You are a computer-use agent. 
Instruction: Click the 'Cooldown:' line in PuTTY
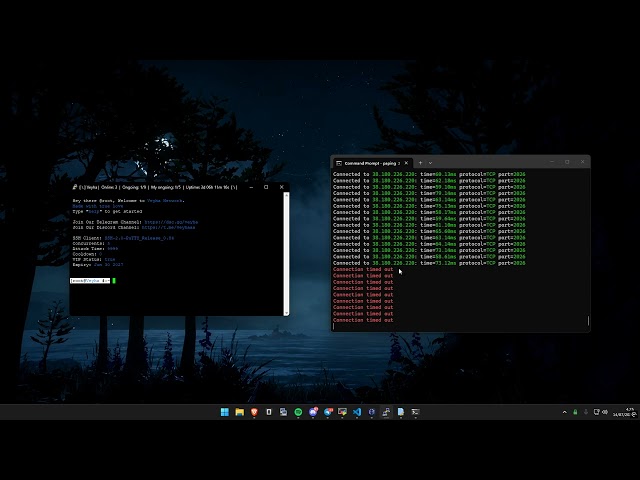tap(87, 254)
